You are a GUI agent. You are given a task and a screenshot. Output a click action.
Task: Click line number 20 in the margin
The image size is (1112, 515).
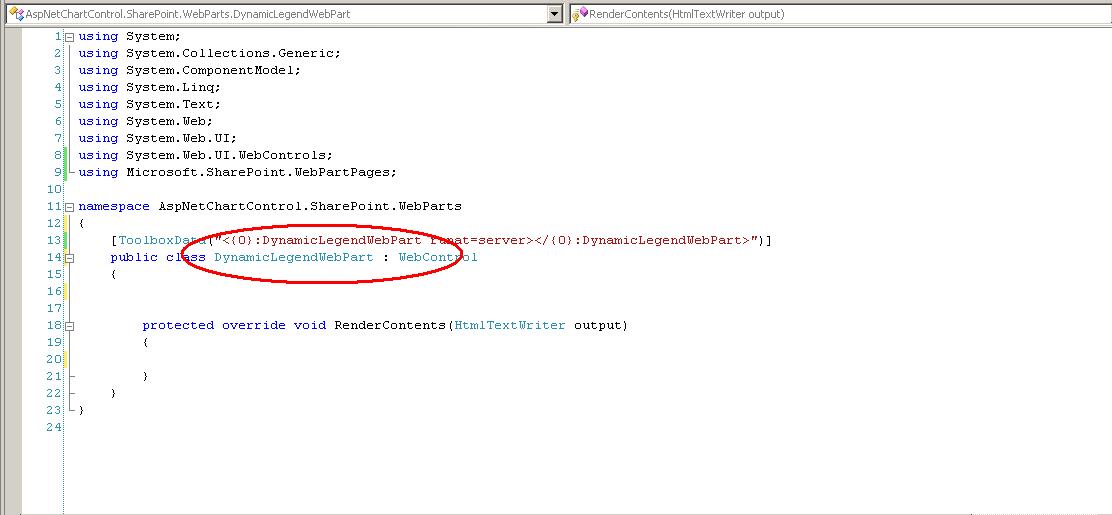tap(54, 360)
